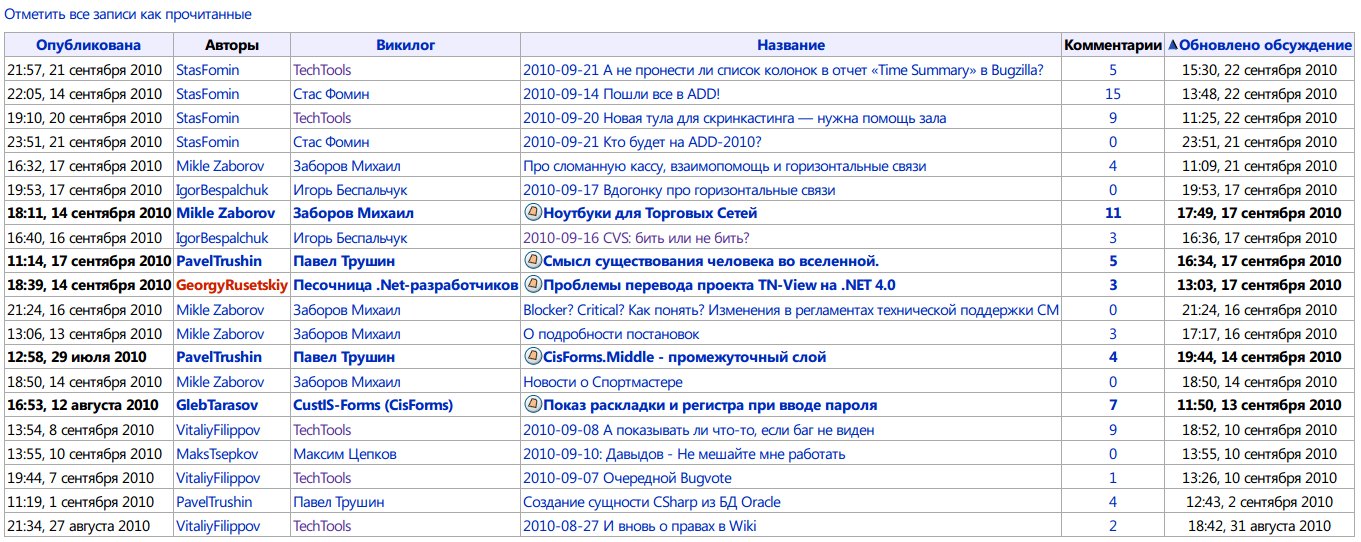This screenshot has height=542, width=1361.
Task: Open '2010-09-17 Вдогонку про горизонтальные связи'
Action: coord(679,190)
